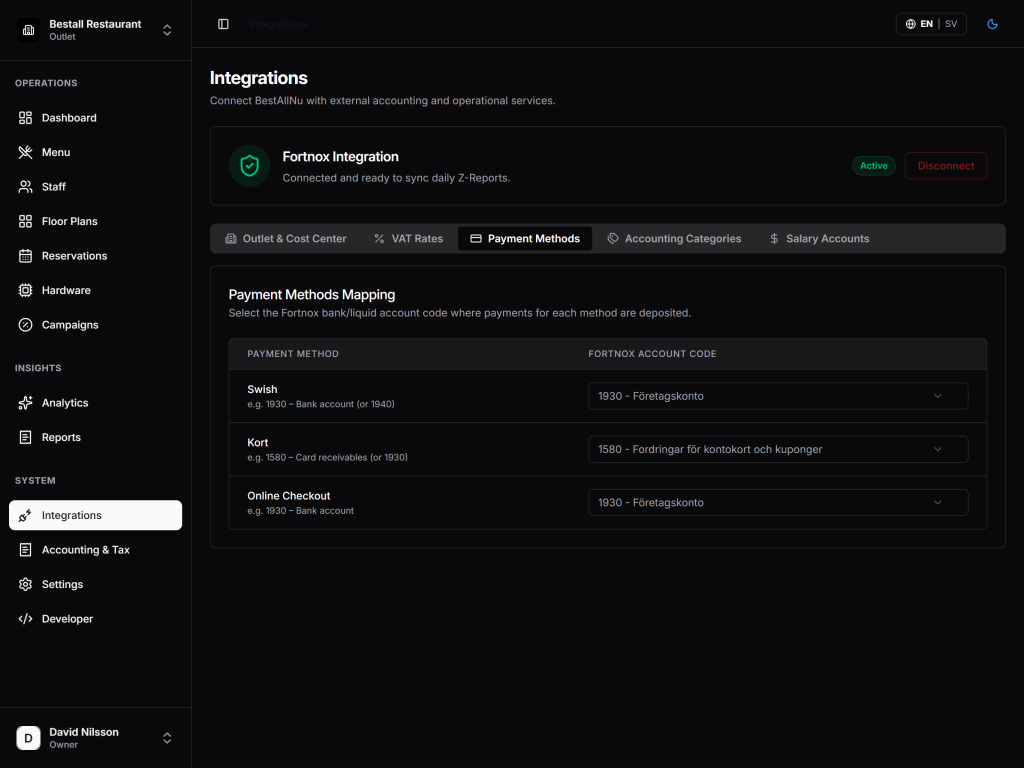The width and height of the screenshot is (1024, 768).
Task: Click the Bestall Restaurant building logo icon
Action: tap(28, 30)
